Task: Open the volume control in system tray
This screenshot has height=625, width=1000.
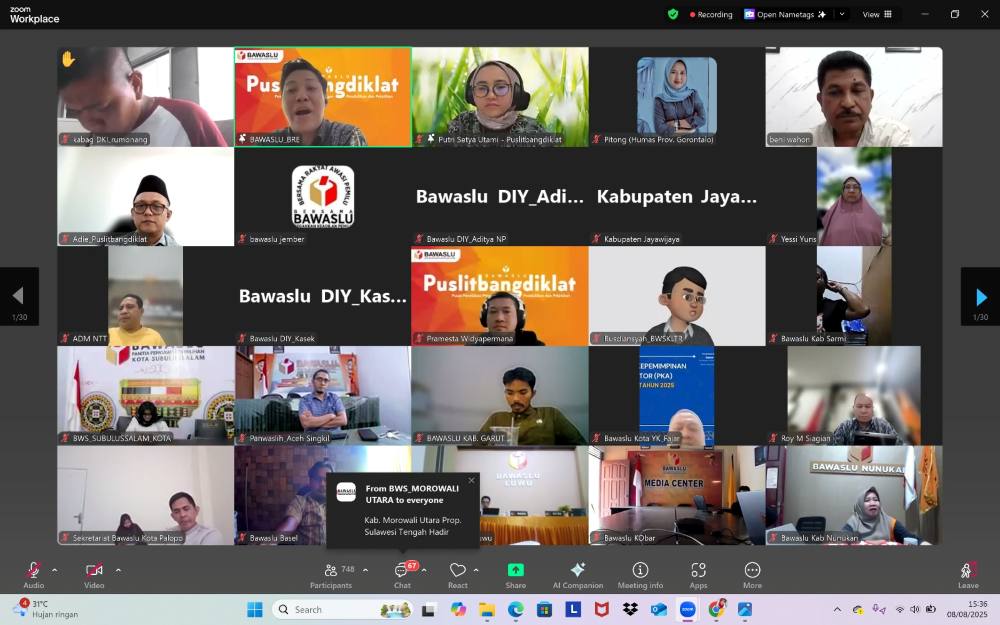Action: [x=915, y=610]
